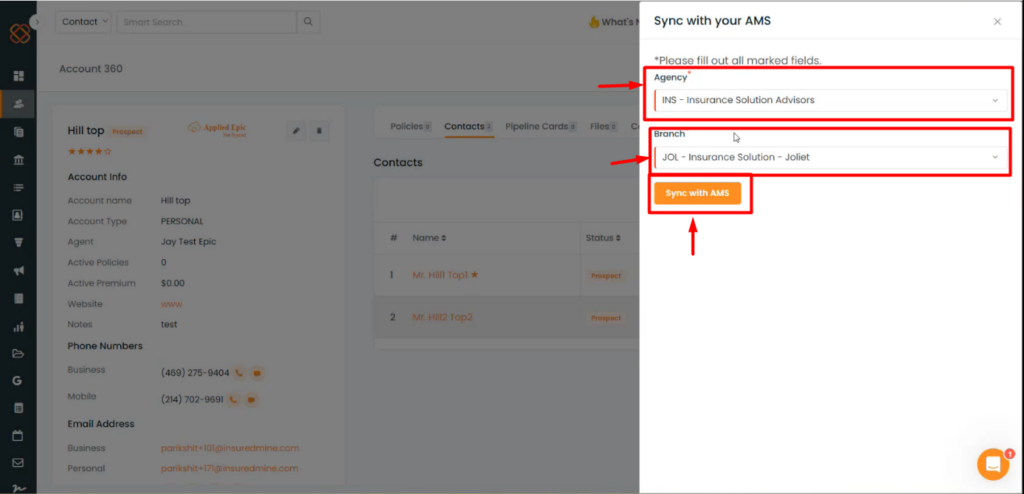Open the mail envelope icon in sidebar
Viewport: 1024px width, 494px height.
coord(18,463)
